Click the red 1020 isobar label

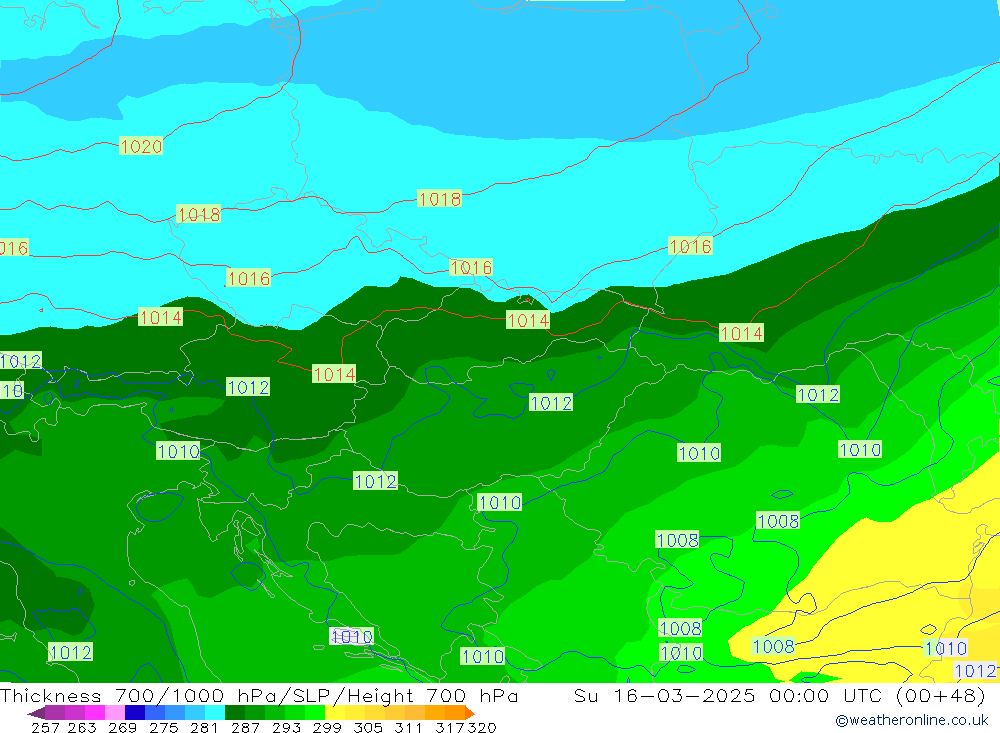coord(141,146)
